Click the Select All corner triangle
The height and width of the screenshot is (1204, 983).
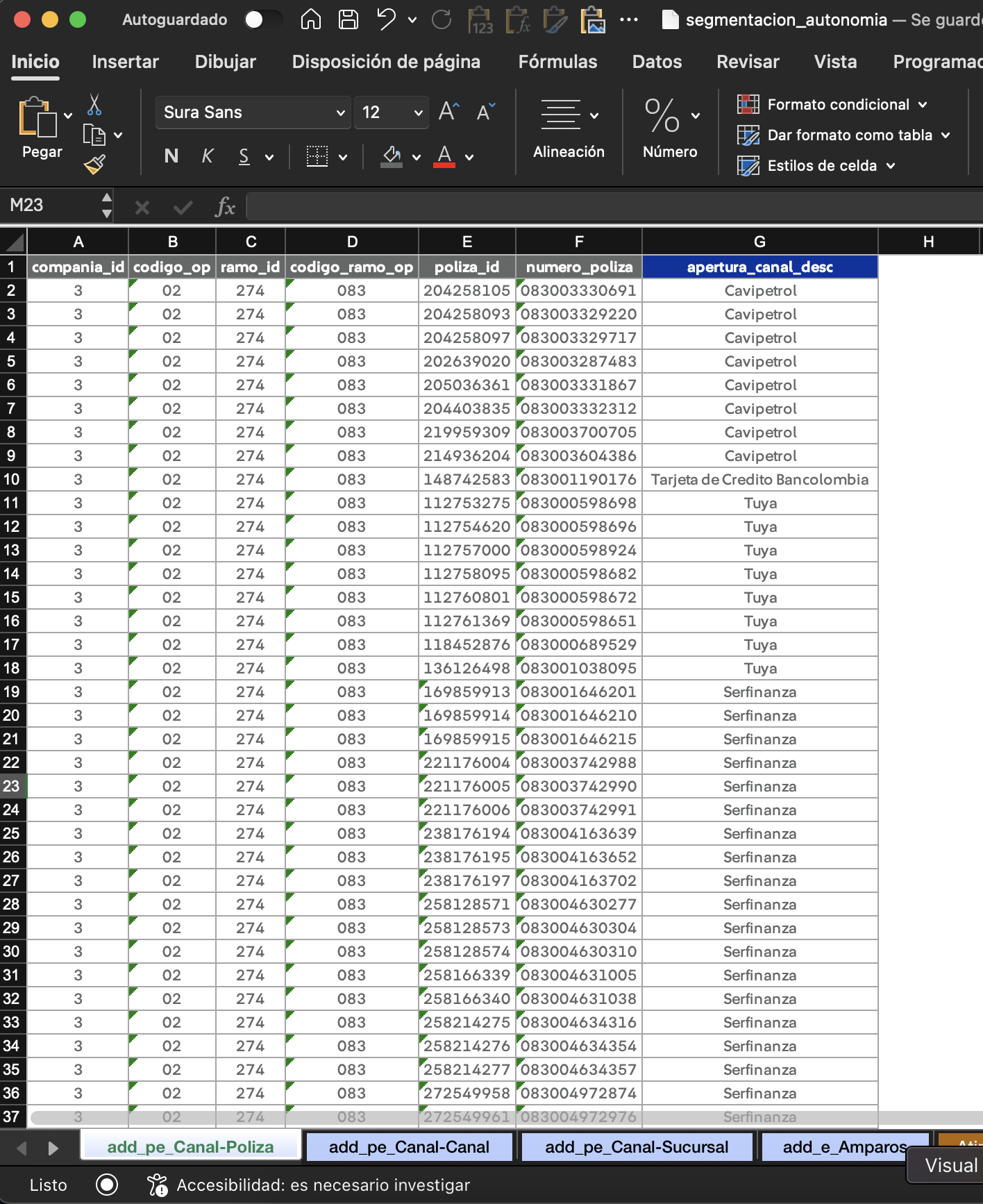pyautogui.click(x=14, y=242)
